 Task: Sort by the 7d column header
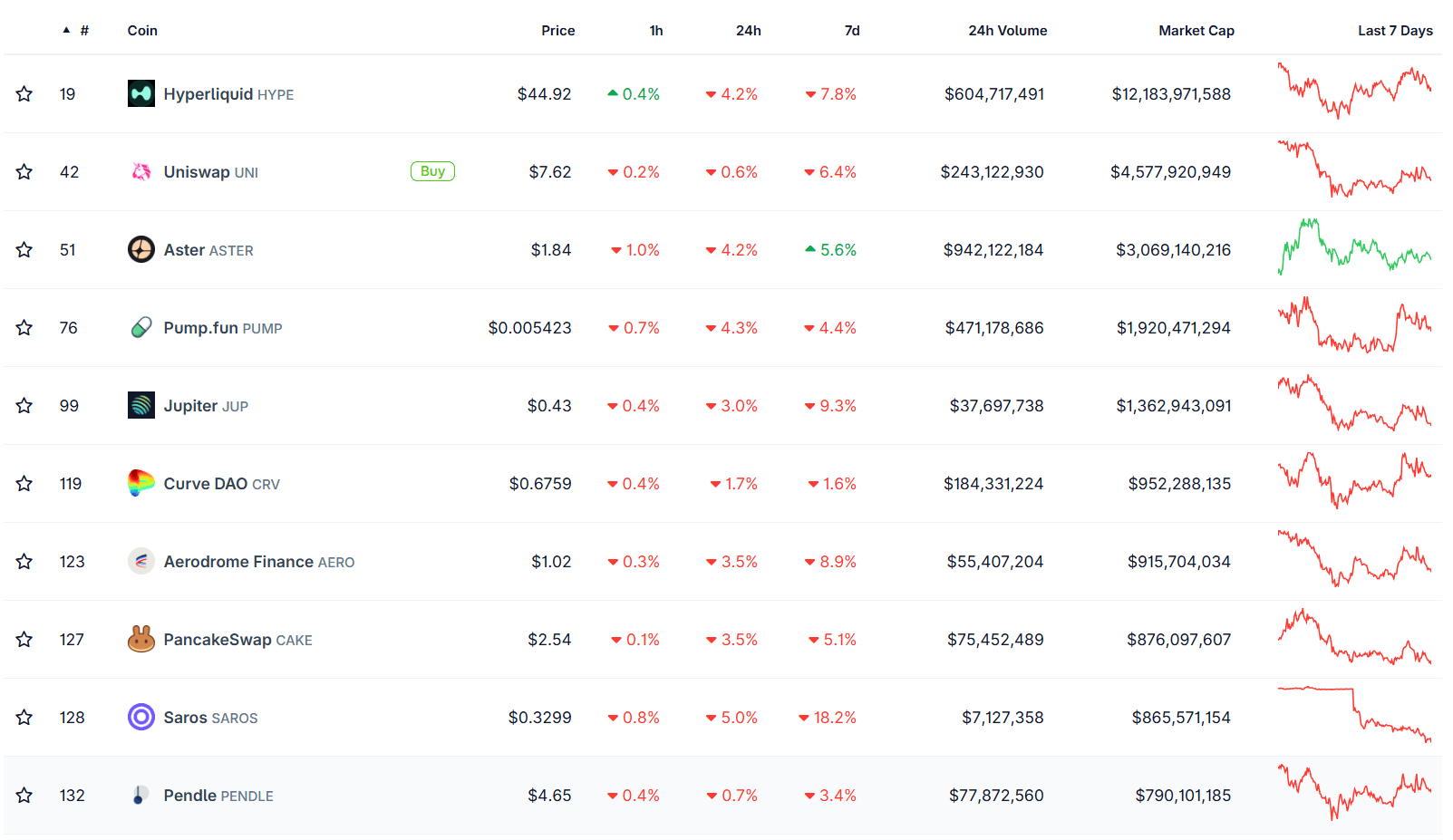point(851,31)
